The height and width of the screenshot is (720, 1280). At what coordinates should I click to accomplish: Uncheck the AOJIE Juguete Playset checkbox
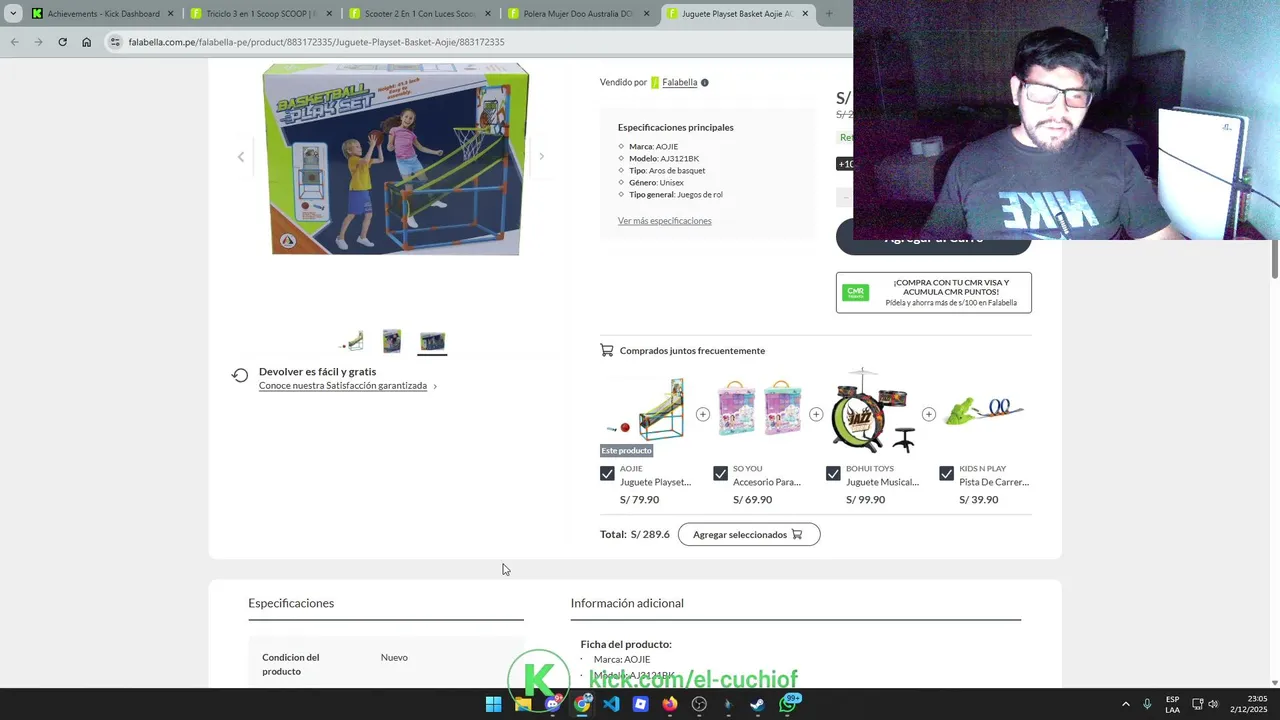(607, 473)
